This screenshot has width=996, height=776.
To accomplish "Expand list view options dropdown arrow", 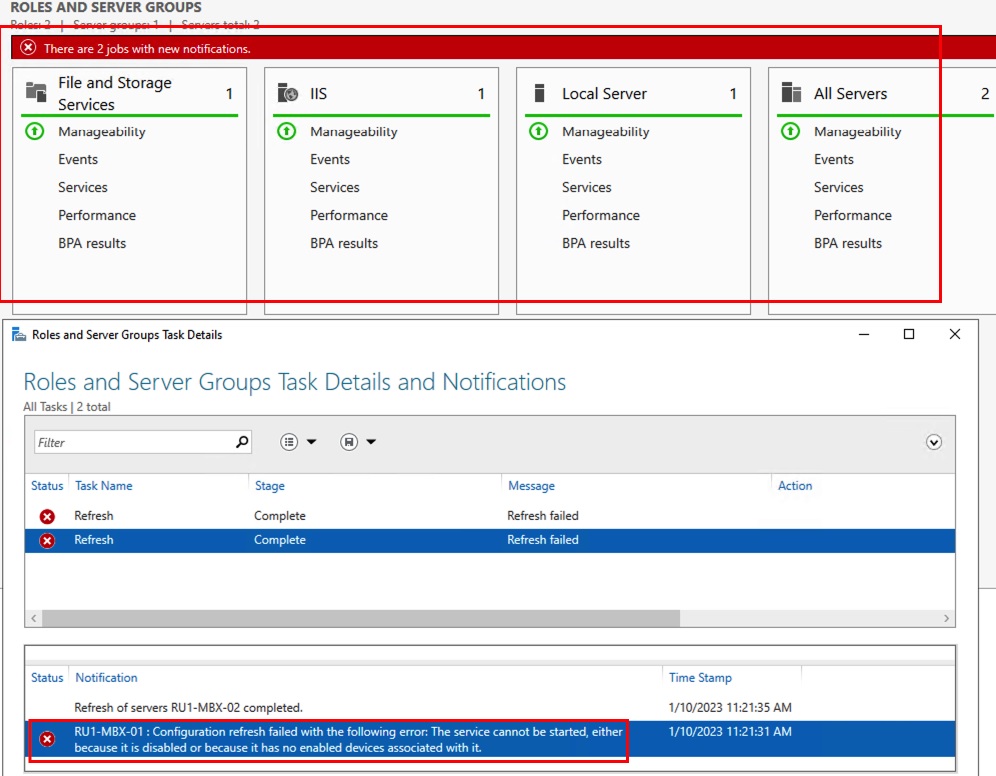I will pyautogui.click(x=311, y=442).
